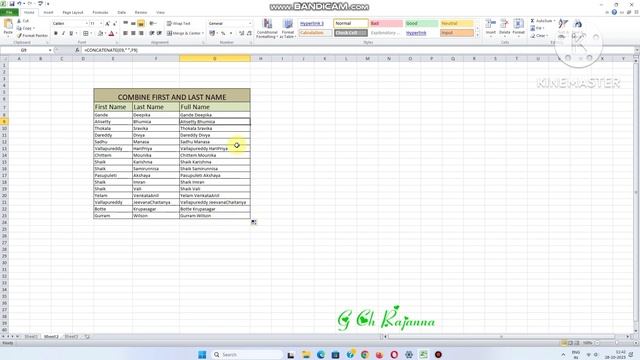Click the Decrease Decimal icon

coord(249,33)
